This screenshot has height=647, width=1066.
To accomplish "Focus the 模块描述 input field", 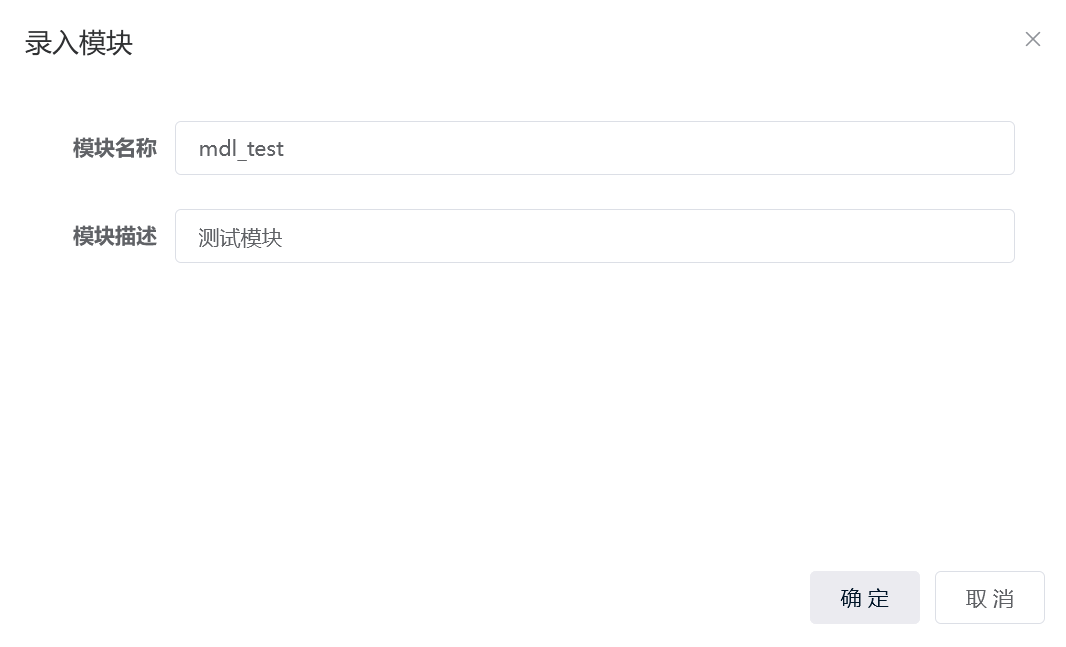I will [594, 236].
